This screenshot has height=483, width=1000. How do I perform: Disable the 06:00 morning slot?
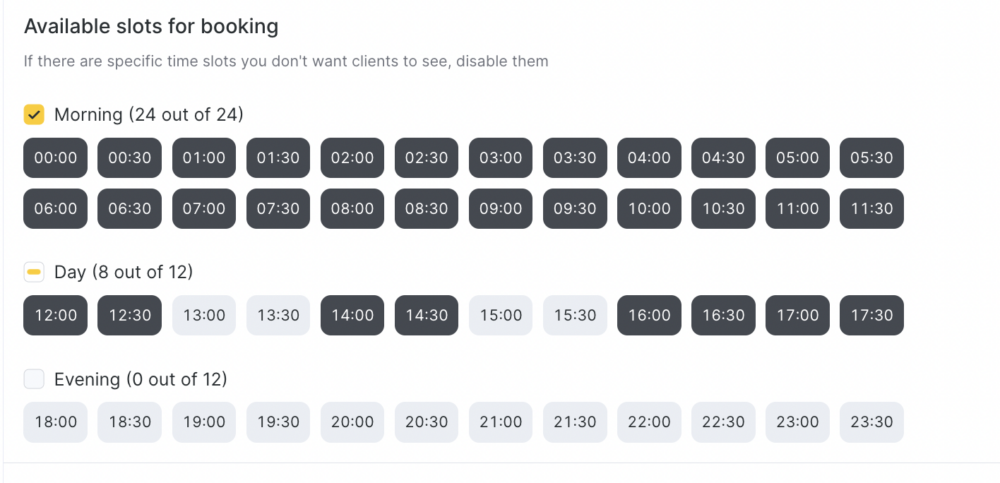click(56, 209)
